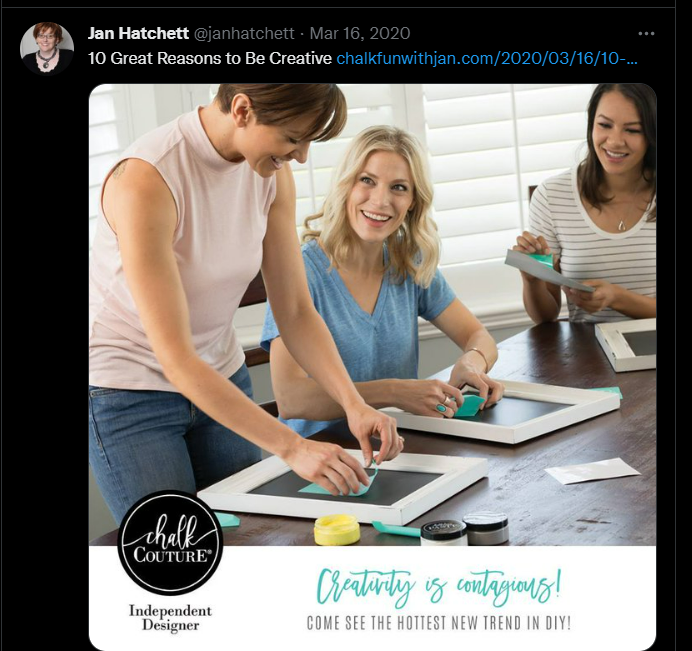Click the front white-framed chalkboard
692x651 pixels.
[343, 485]
